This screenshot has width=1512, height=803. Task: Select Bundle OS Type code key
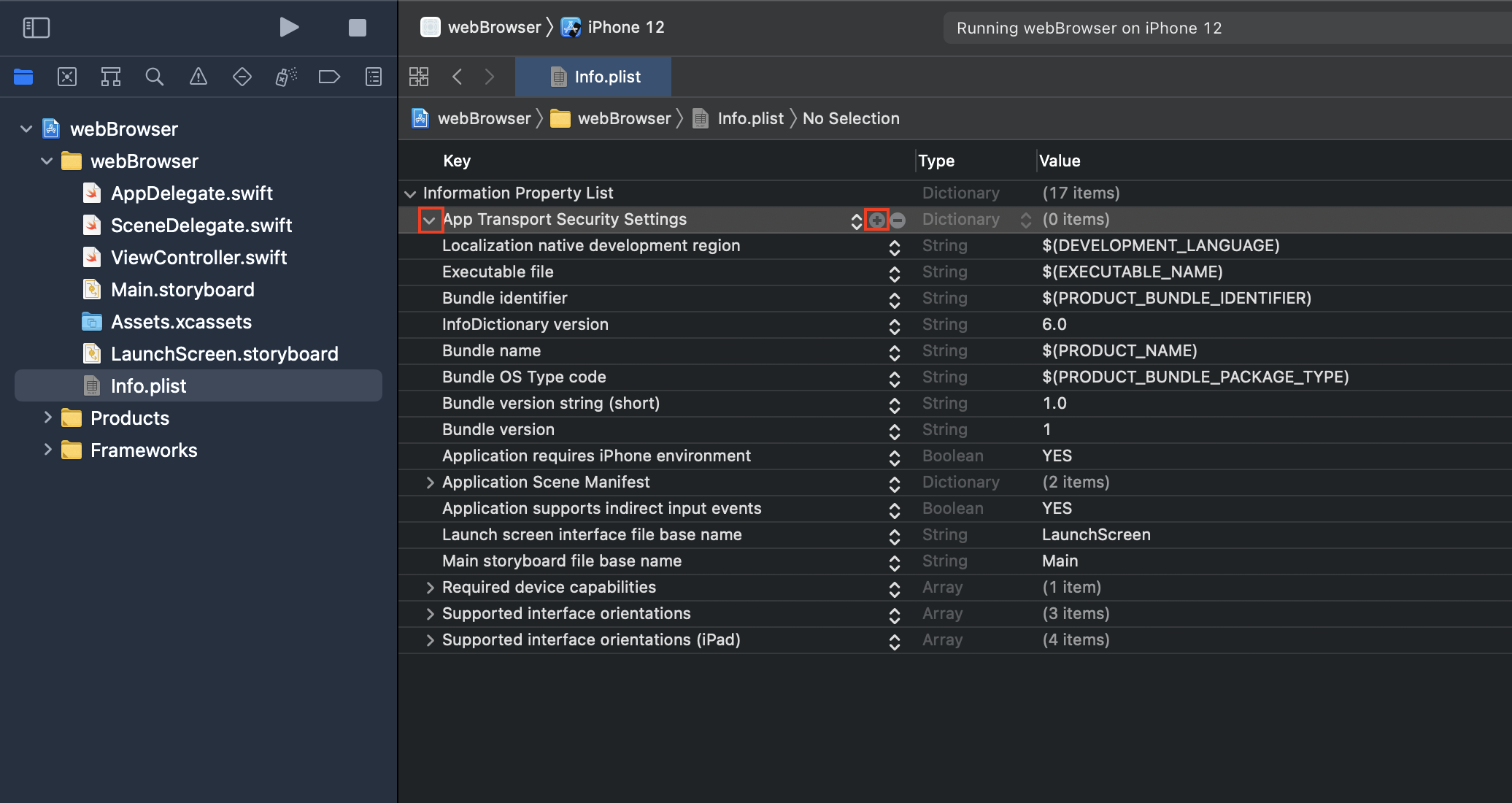tap(524, 377)
